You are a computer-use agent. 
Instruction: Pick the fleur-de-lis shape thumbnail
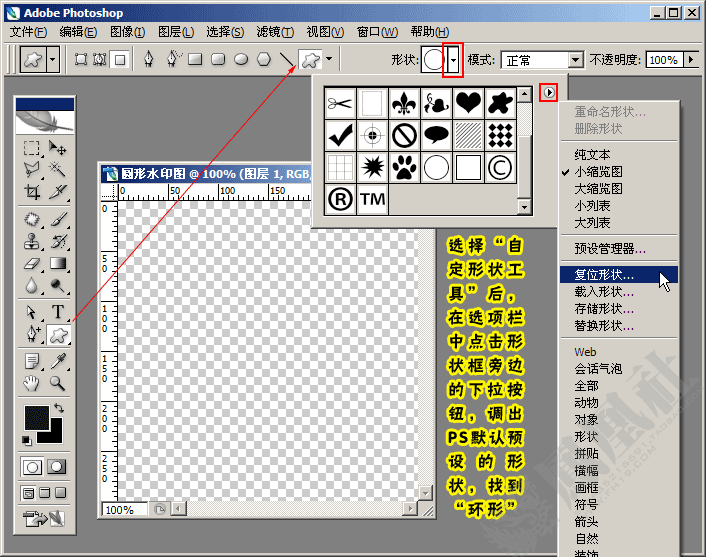pyautogui.click(x=404, y=103)
